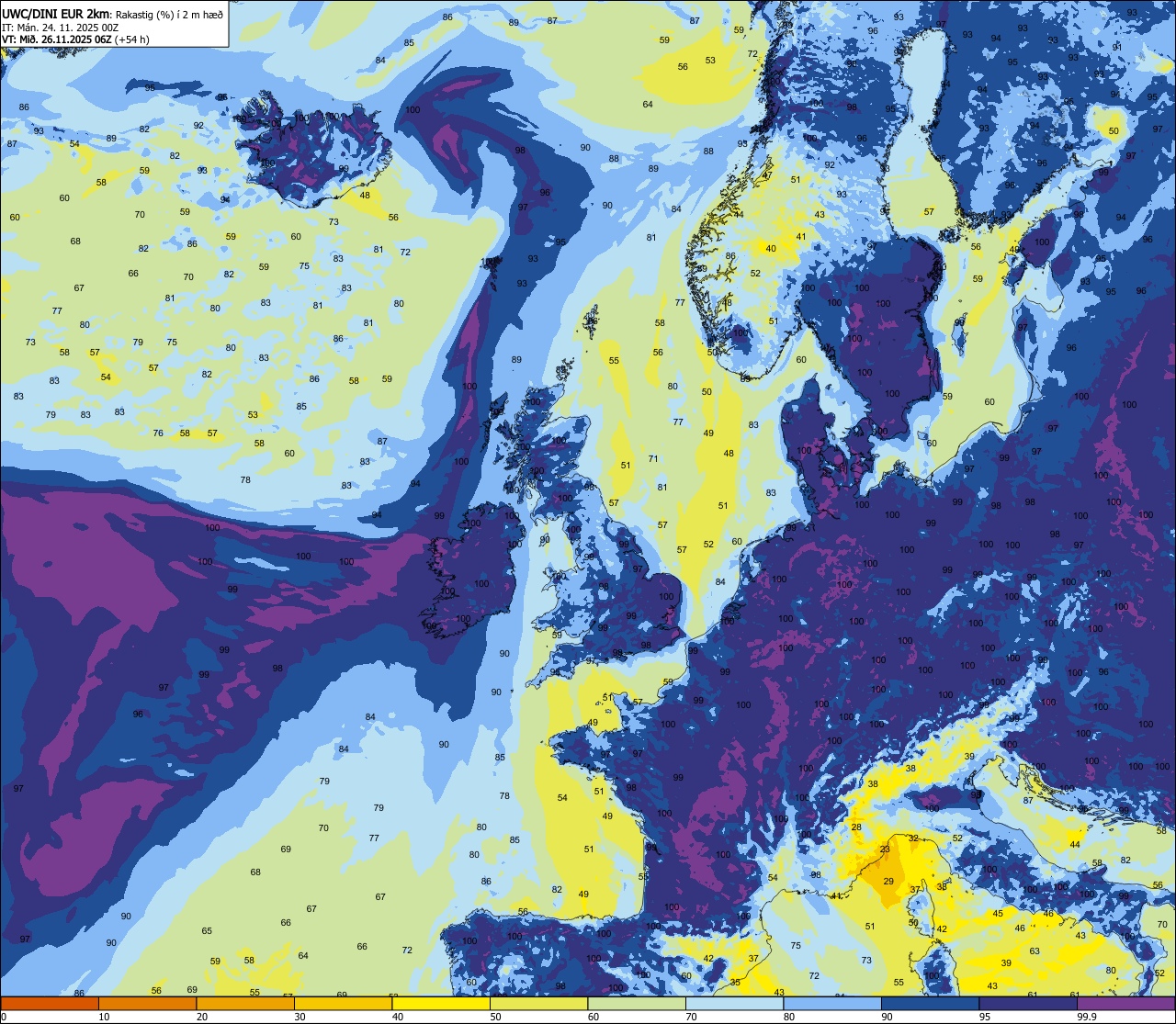Click the legend tick label "30"
Image resolution: width=1176 pixels, height=1024 pixels.
click(x=300, y=1017)
